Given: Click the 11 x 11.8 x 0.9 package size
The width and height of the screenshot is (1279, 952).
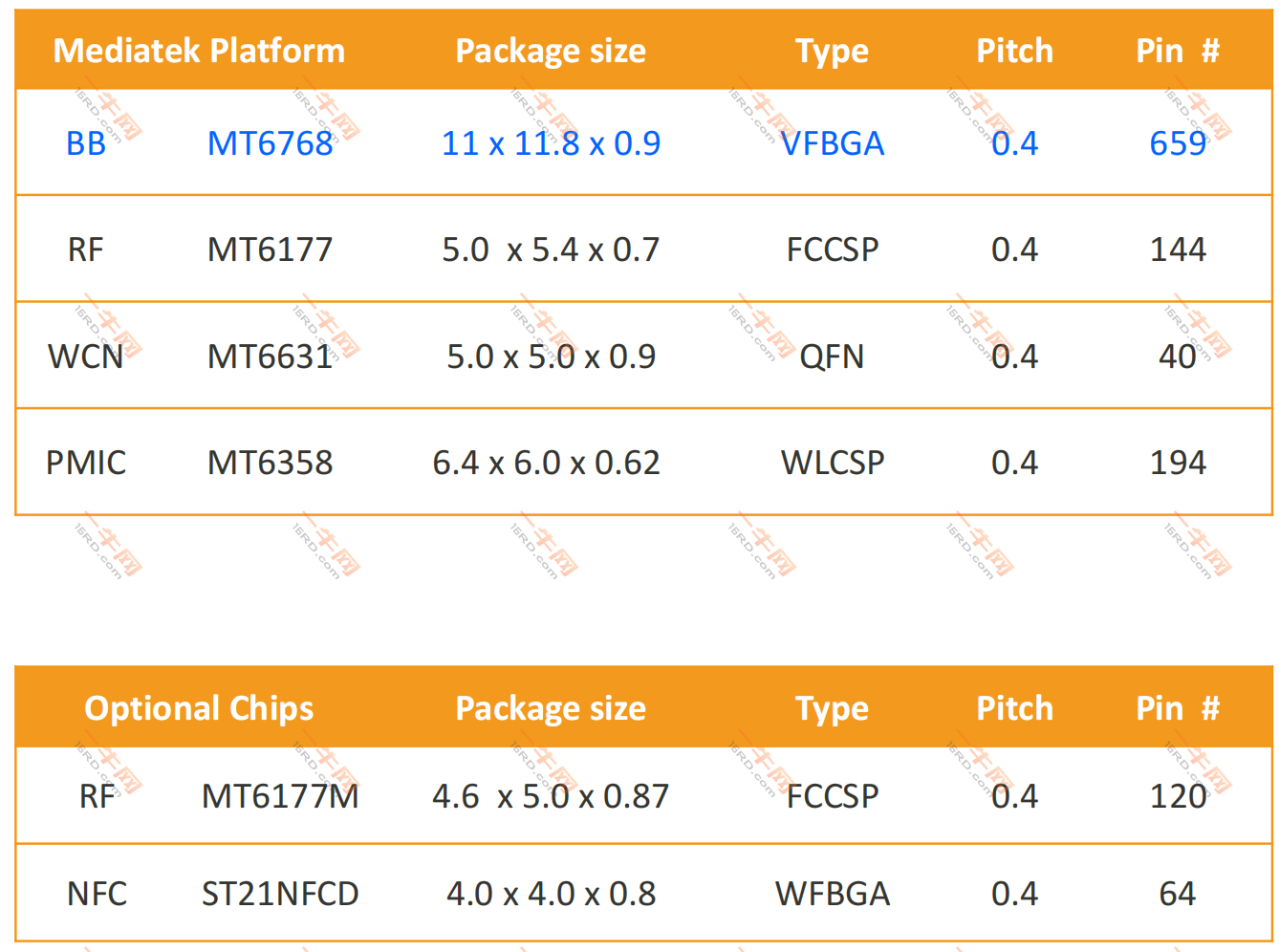Looking at the screenshot, I should tap(551, 143).
